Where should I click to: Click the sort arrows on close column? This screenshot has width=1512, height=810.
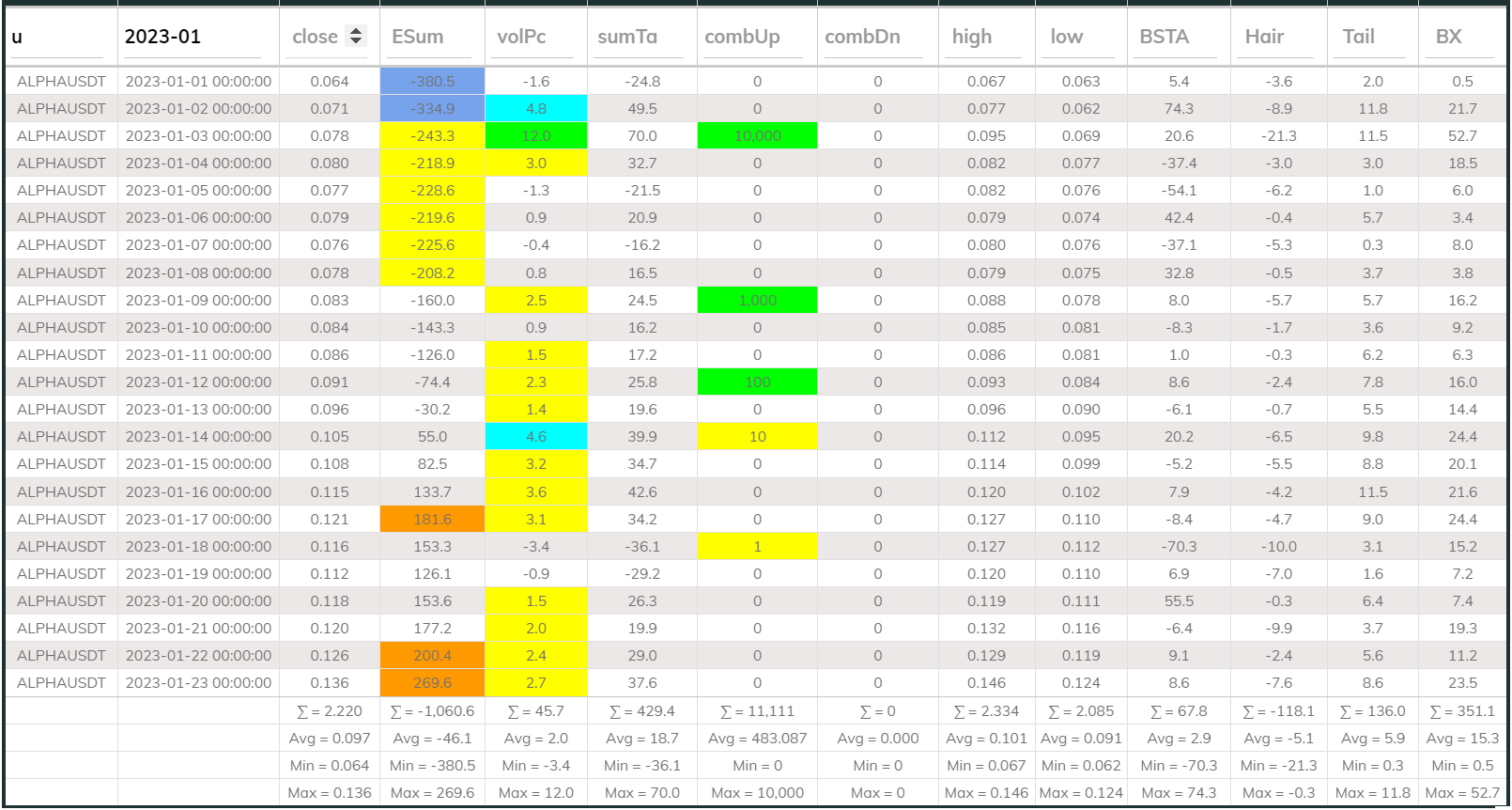point(355,37)
